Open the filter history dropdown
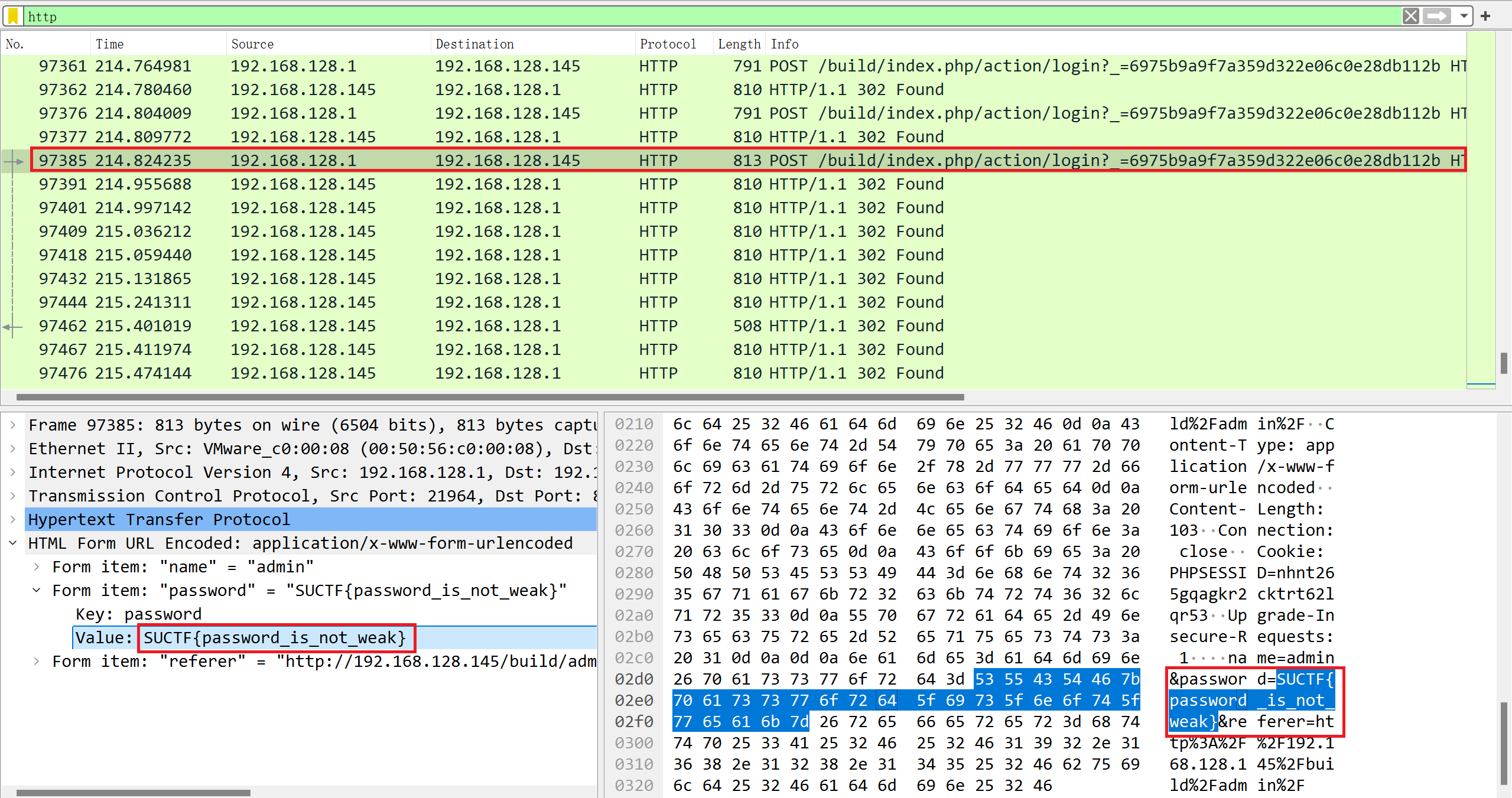The height and width of the screenshot is (798, 1512). point(1464,16)
